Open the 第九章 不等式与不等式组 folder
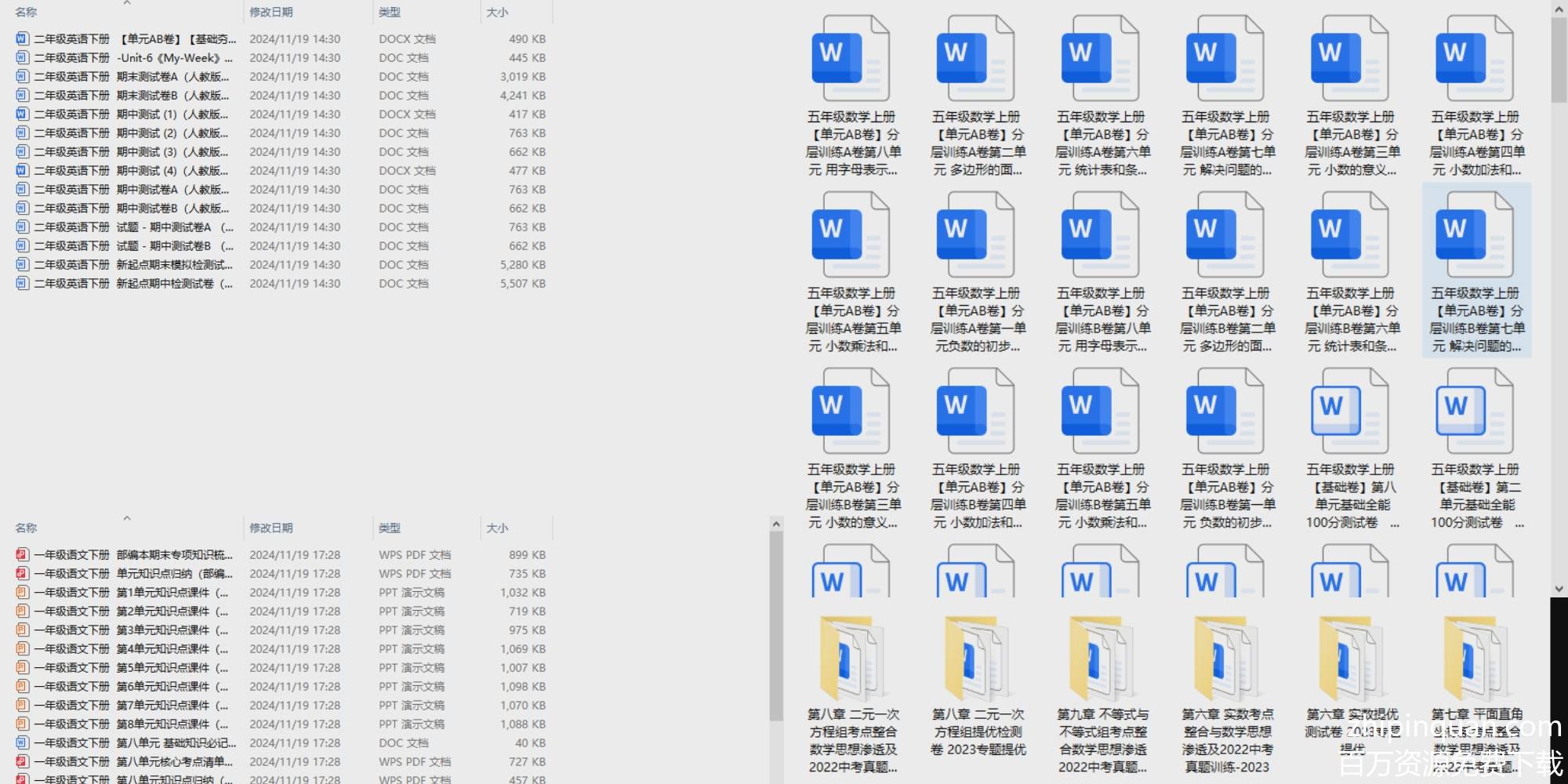This screenshot has height=784, width=1568. (x=1102, y=659)
